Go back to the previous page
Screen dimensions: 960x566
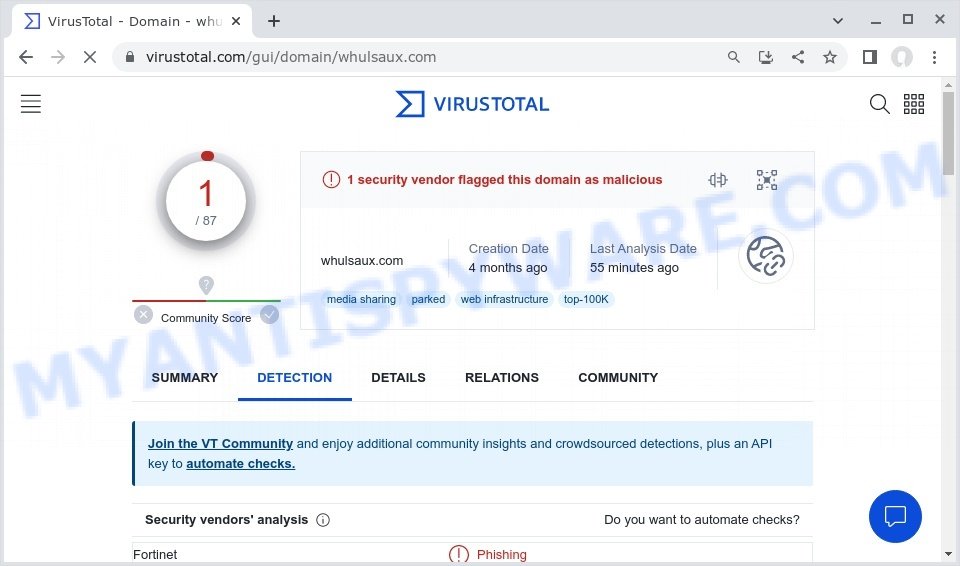pyautogui.click(x=26, y=57)
